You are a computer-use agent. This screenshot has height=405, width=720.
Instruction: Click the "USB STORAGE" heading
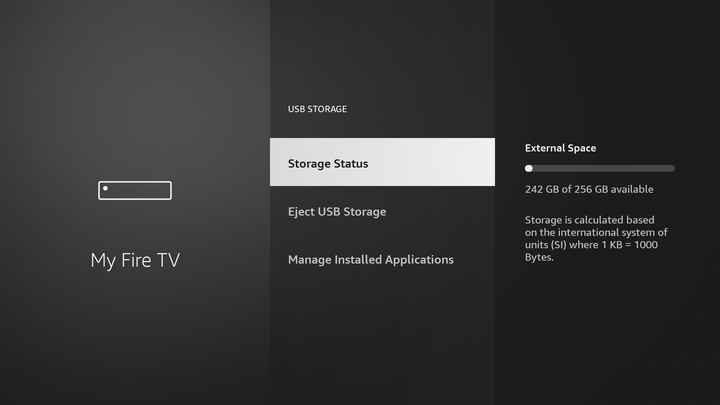317,109
